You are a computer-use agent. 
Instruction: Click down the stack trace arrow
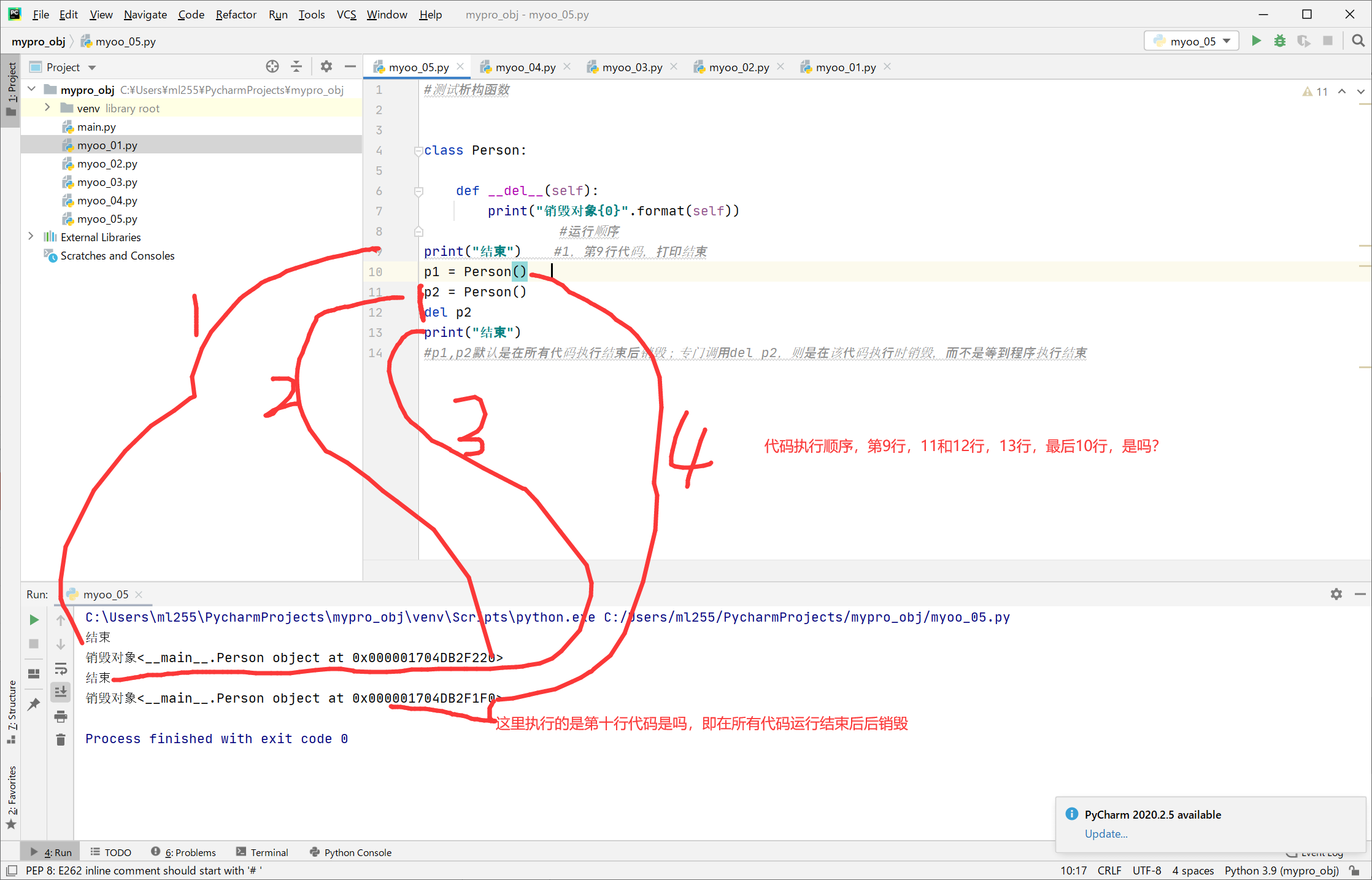[x=61, y=644]
